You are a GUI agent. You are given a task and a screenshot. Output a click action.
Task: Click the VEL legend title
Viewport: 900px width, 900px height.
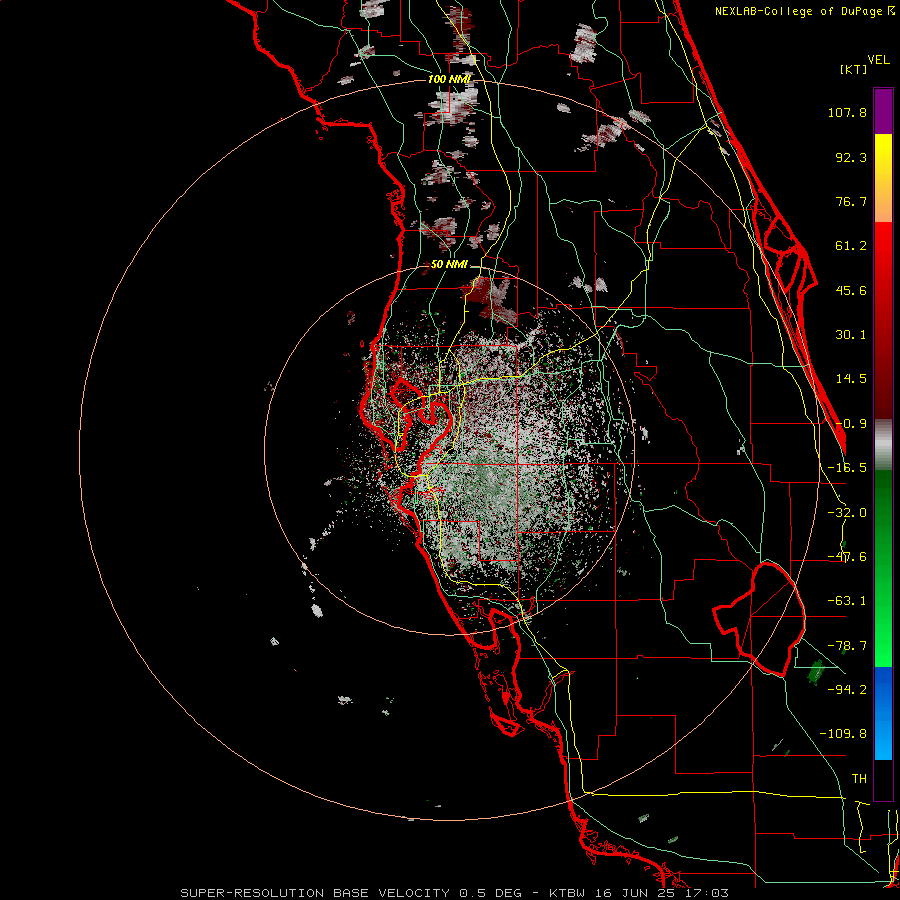[878, 60]
